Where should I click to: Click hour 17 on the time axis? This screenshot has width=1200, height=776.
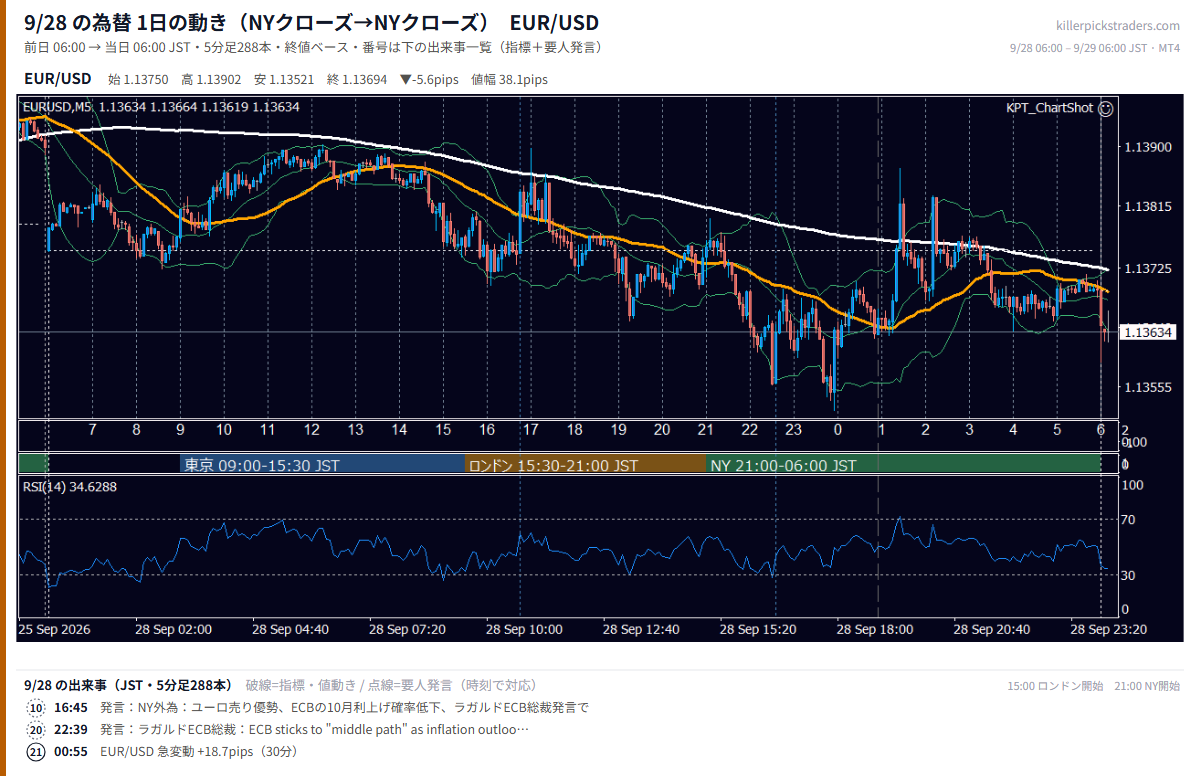[x=531, y=430]
